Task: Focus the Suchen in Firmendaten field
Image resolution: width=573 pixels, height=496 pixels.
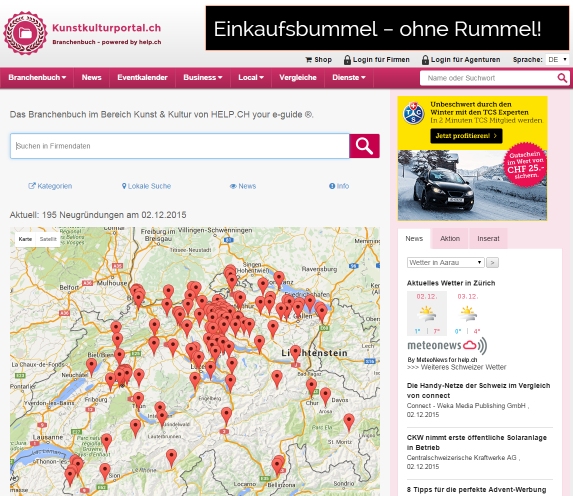Action: pos(180,146)
